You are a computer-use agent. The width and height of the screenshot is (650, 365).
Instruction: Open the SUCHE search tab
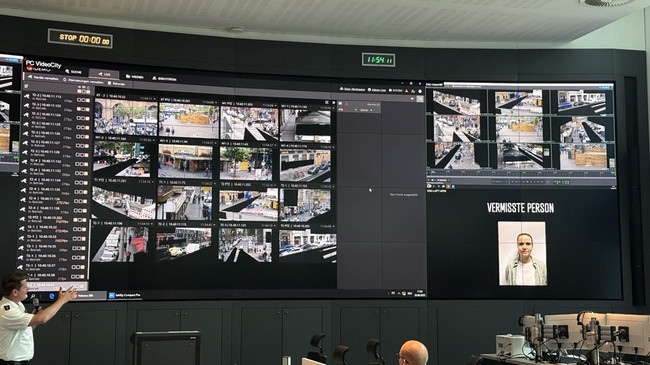[74, 71]
